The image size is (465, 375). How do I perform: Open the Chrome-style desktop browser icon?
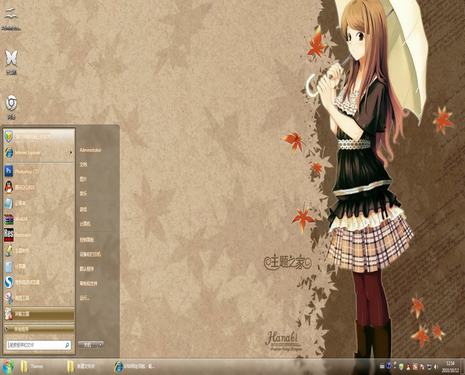[11, 107]
